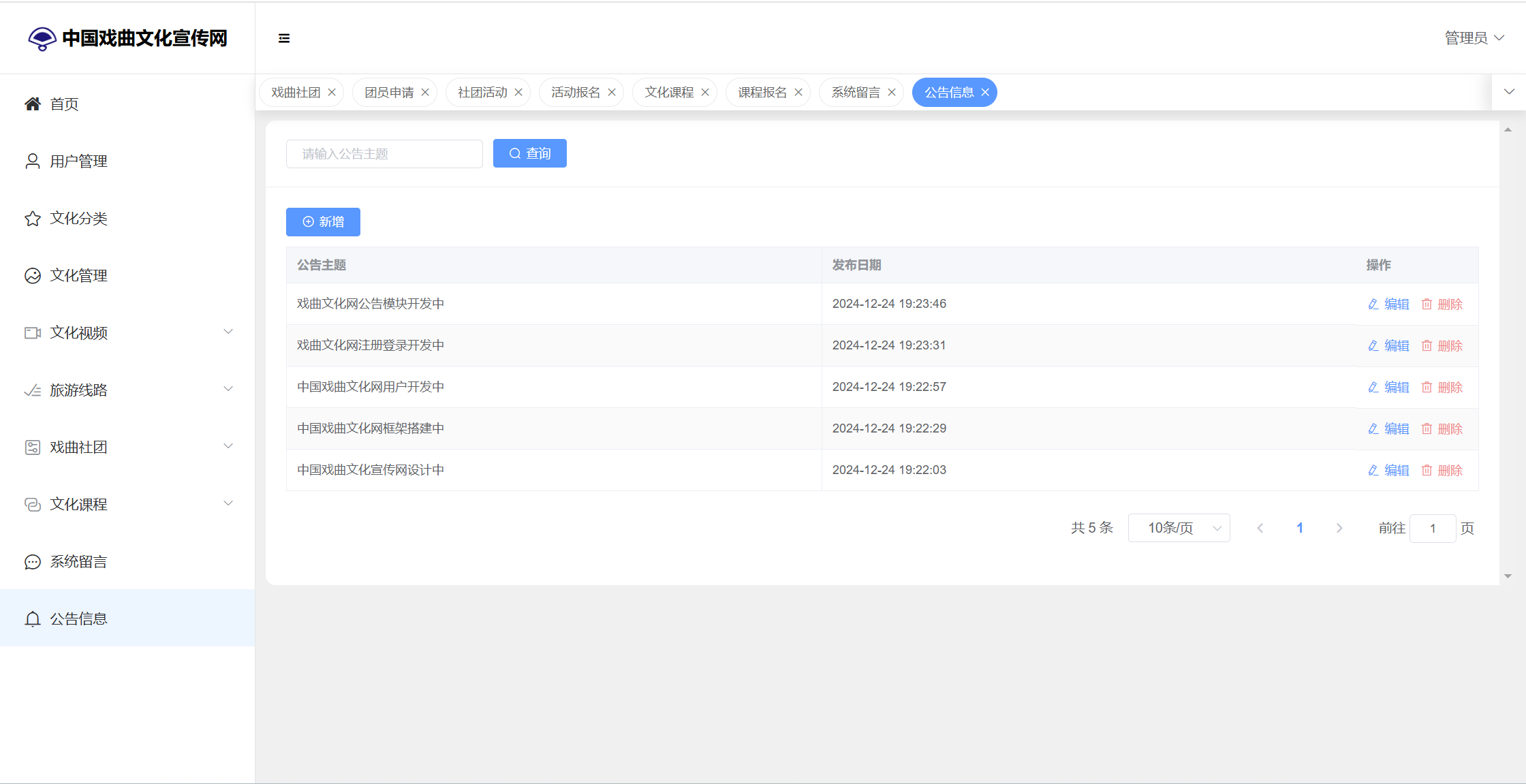This screenshot has height=784, width=1526.
Task: Close the 戏曲社团 tab
Action: pyautogui.click(x=332, y=92)
